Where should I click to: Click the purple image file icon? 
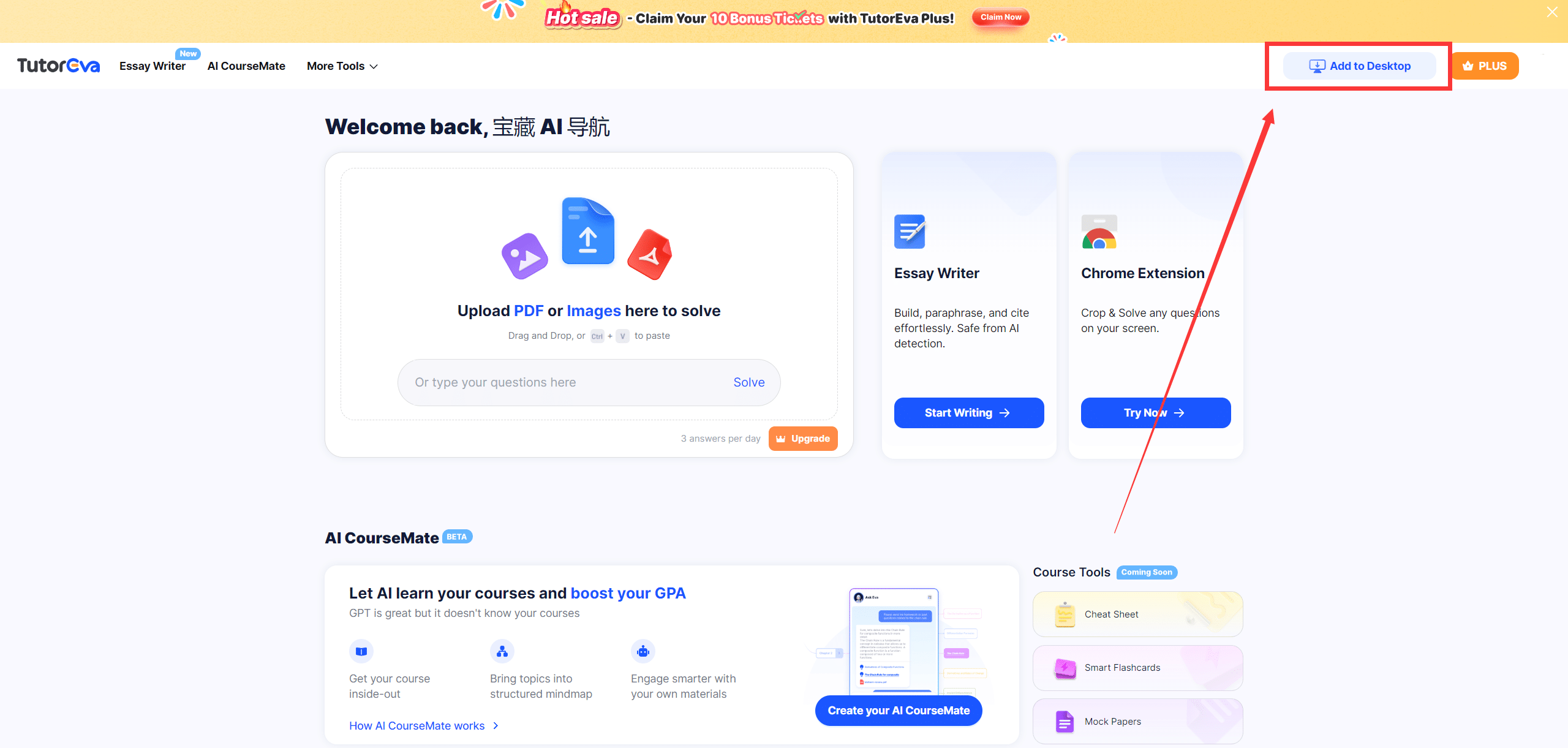point(525,256)
